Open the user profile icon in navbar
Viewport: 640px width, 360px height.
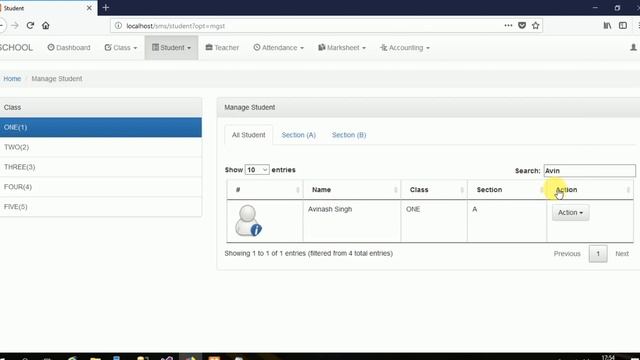tap(633, 48)
